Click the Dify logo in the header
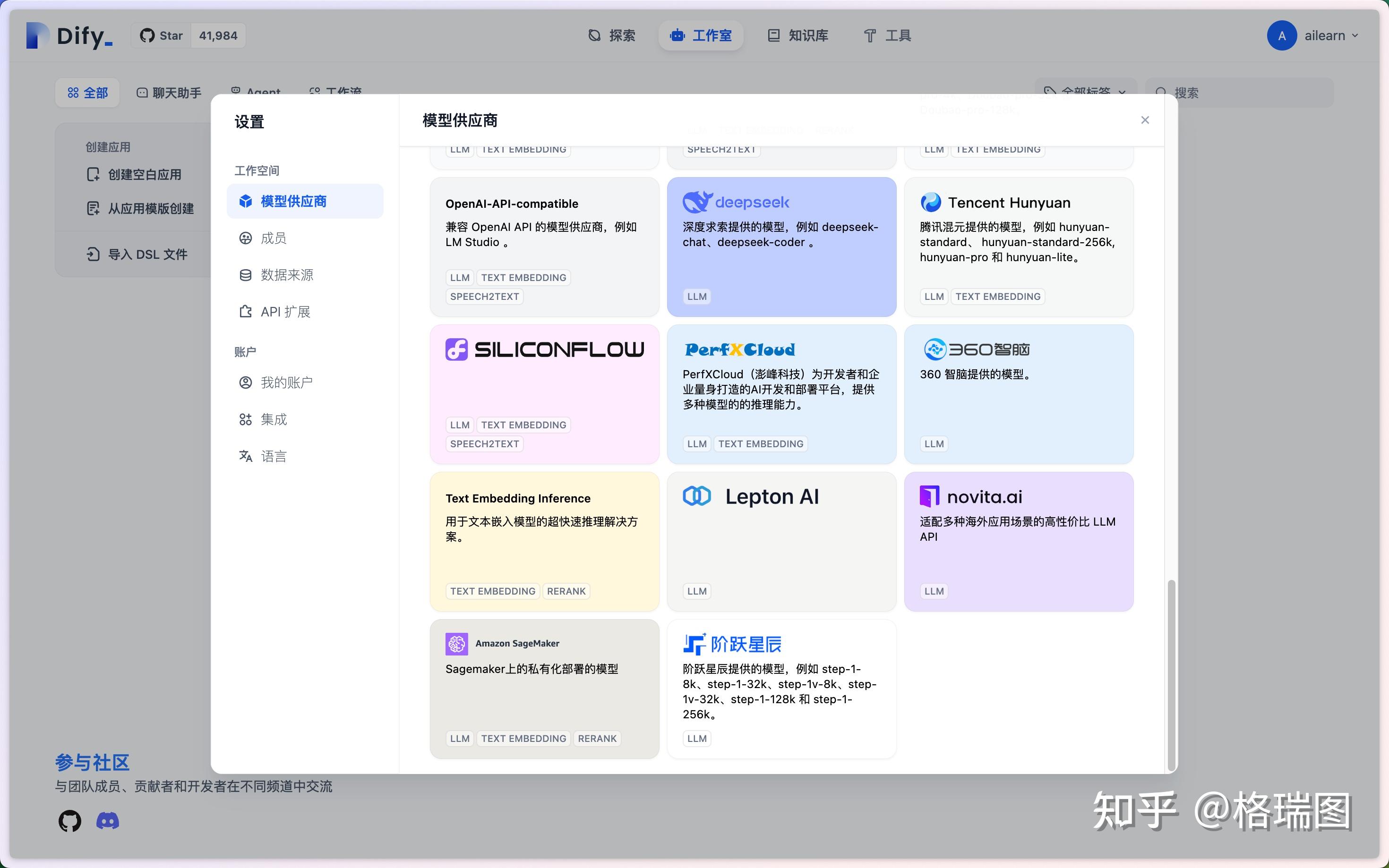 coord(69,35)
